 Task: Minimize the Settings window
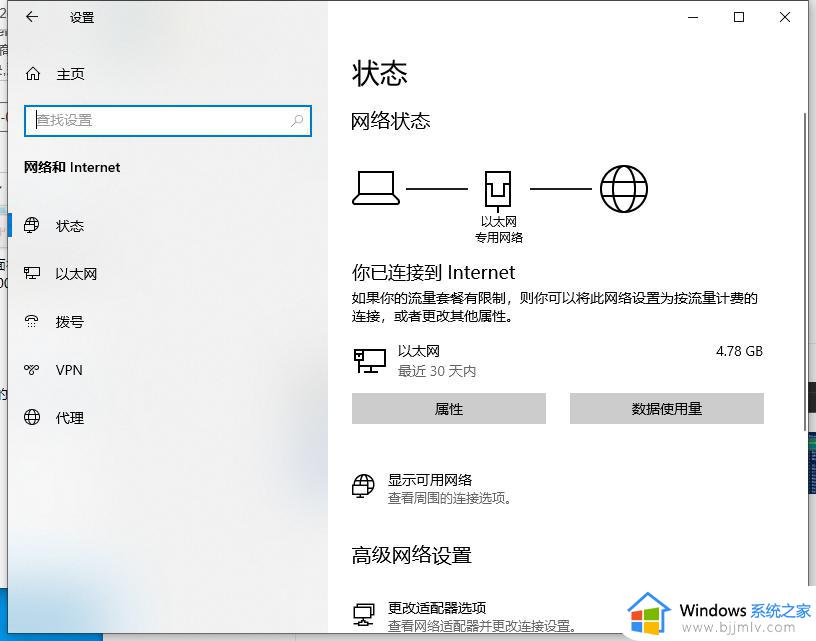[693, 17]
